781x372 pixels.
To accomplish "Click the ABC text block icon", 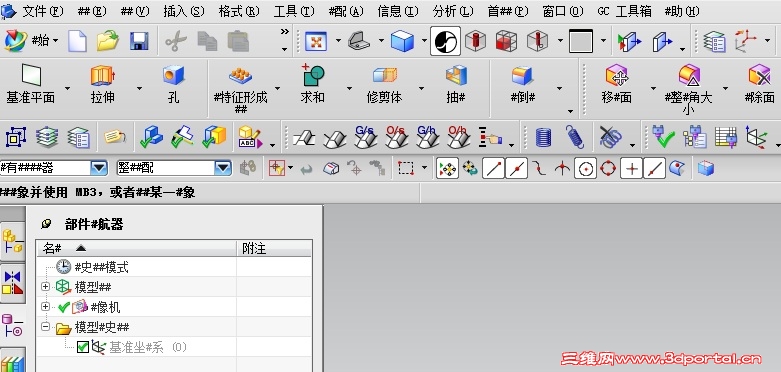I will coord(249,137).
